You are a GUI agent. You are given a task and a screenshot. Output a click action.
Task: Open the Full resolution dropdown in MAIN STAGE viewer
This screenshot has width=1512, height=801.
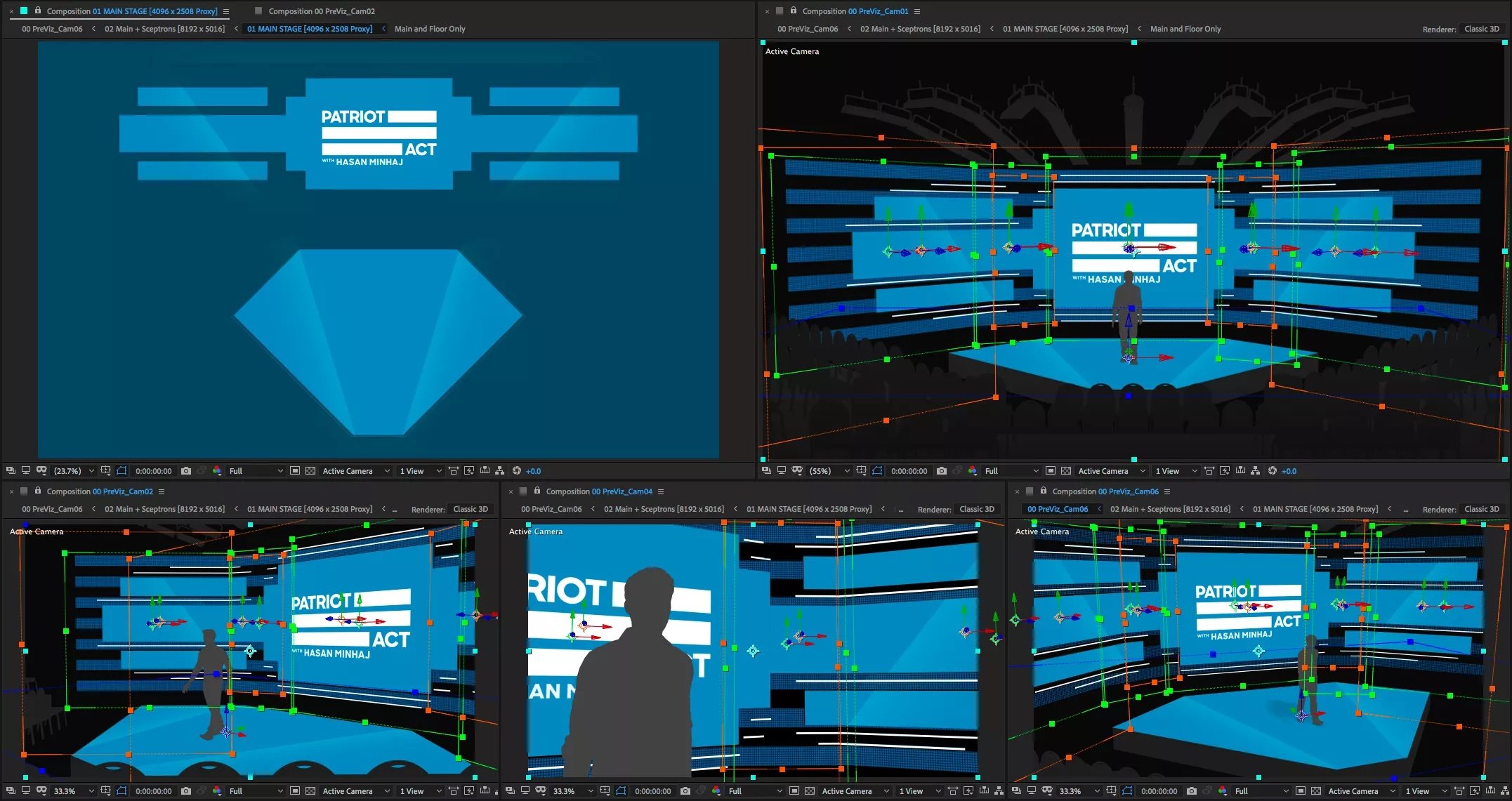pyautogui.click(x=256, y=471)
